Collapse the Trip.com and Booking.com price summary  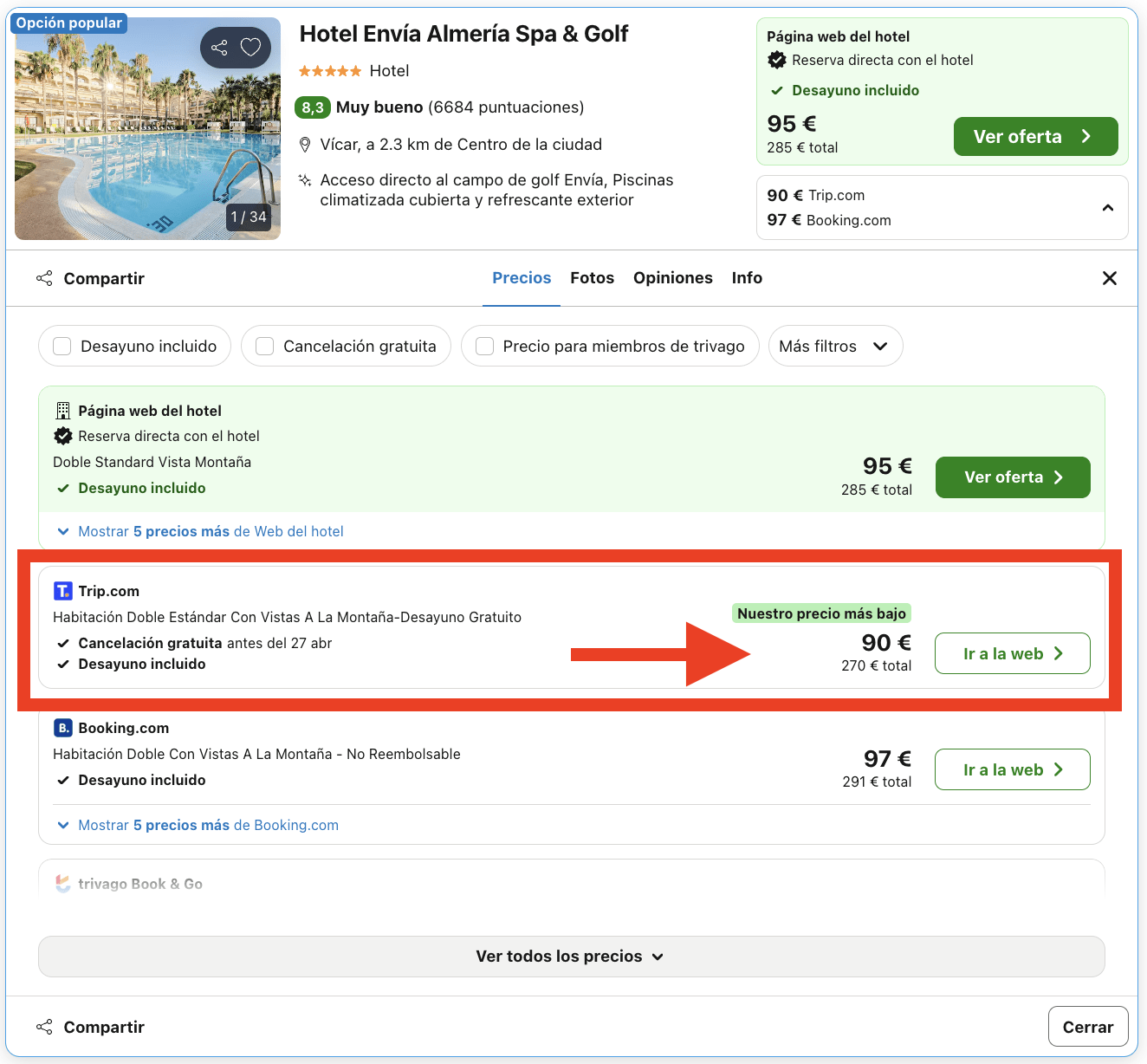1108,208
